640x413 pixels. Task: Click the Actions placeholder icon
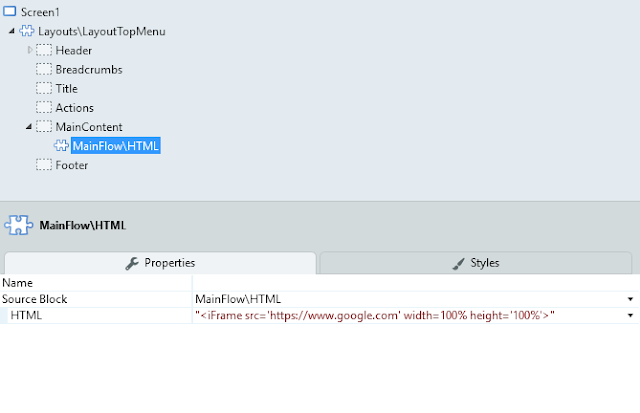(x=44, y=108)
